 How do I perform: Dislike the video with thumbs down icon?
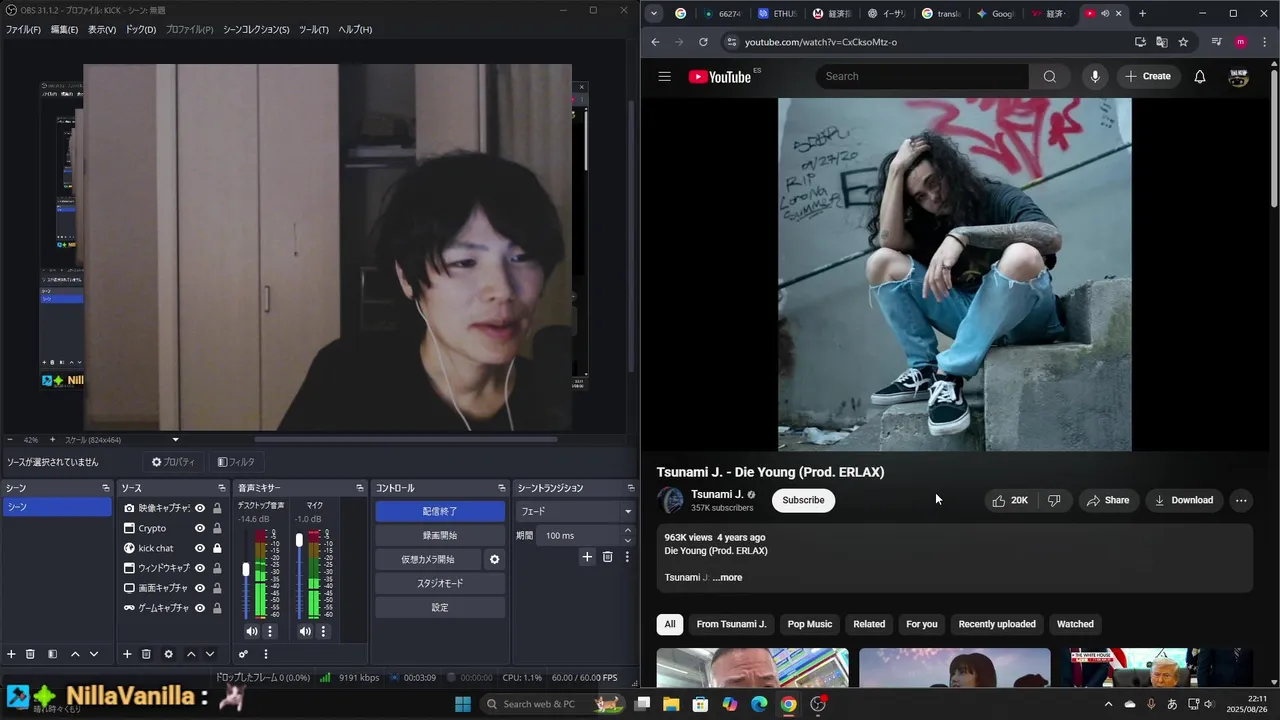[x=1054, y=500]
